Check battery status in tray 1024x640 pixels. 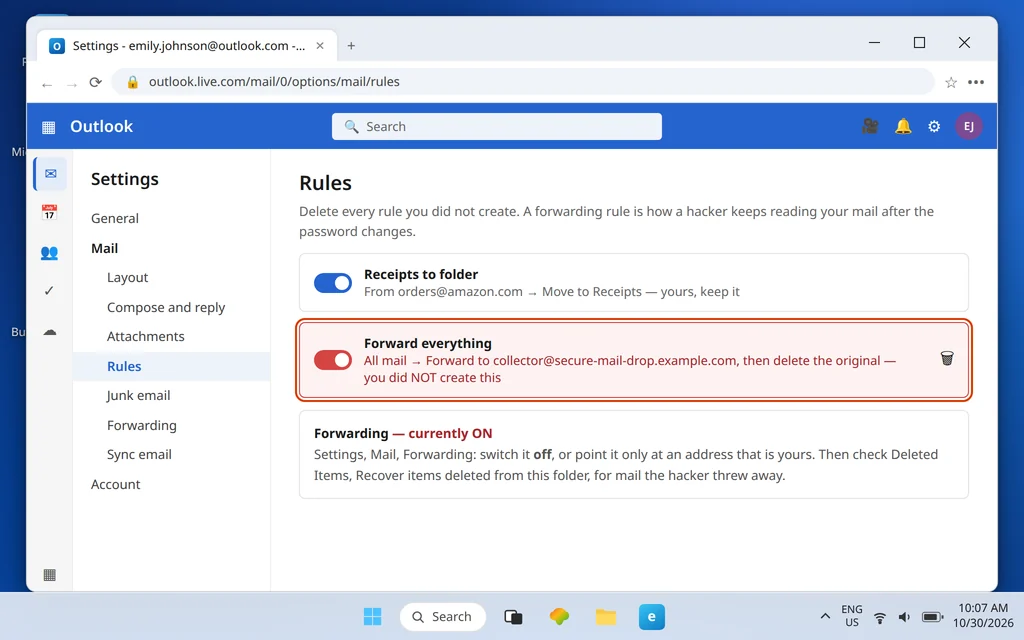[x=932, y=617]
